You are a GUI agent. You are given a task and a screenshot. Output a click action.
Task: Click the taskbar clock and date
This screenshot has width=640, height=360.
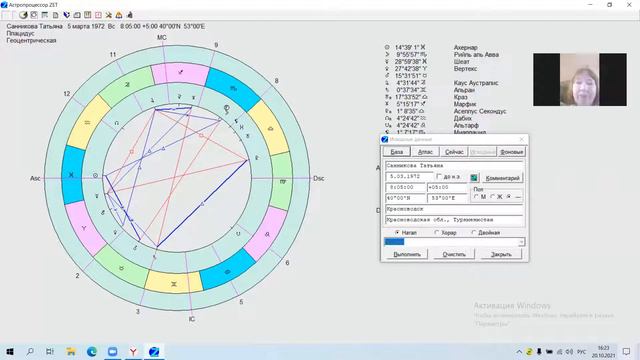pyautogui.click(x=604, y=351)
